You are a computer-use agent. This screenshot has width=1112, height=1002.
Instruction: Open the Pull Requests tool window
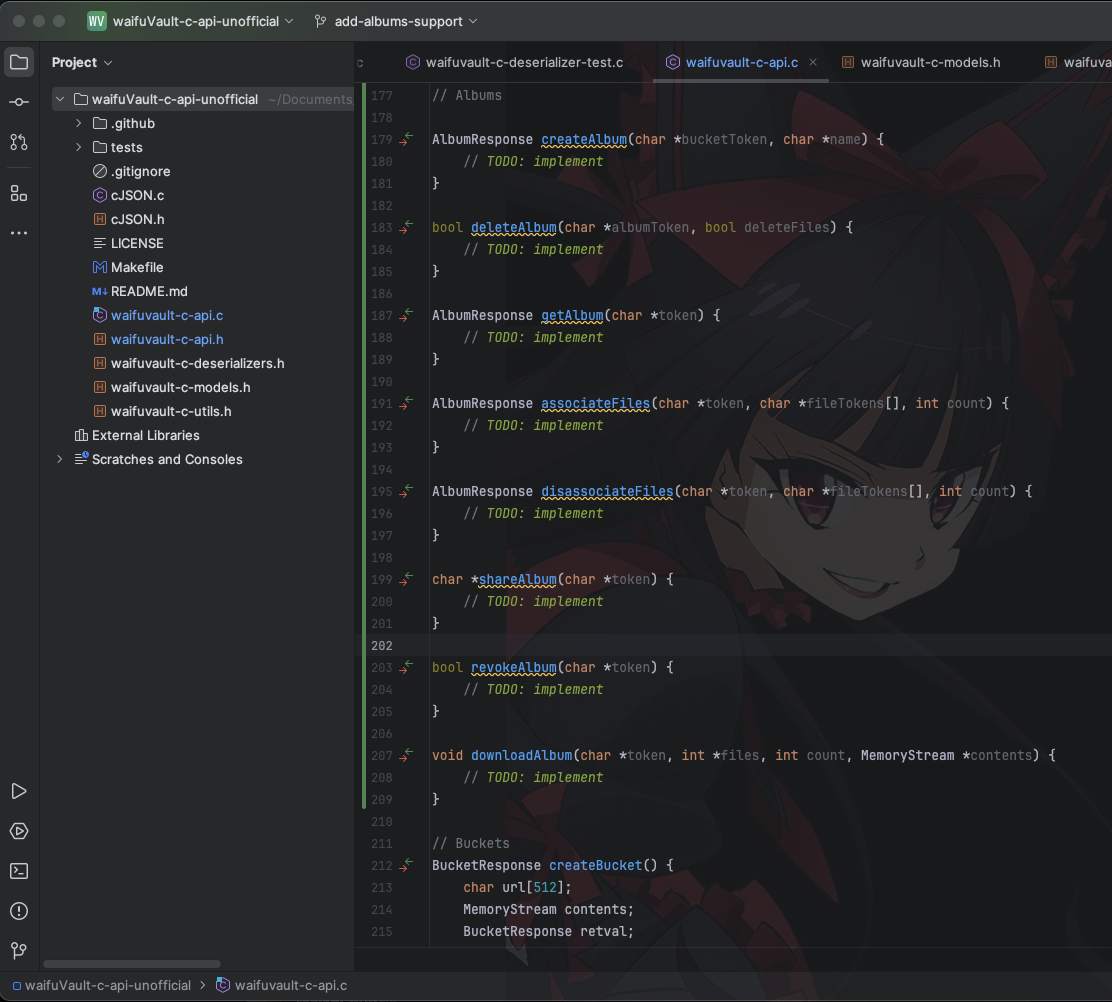point(19,143)
